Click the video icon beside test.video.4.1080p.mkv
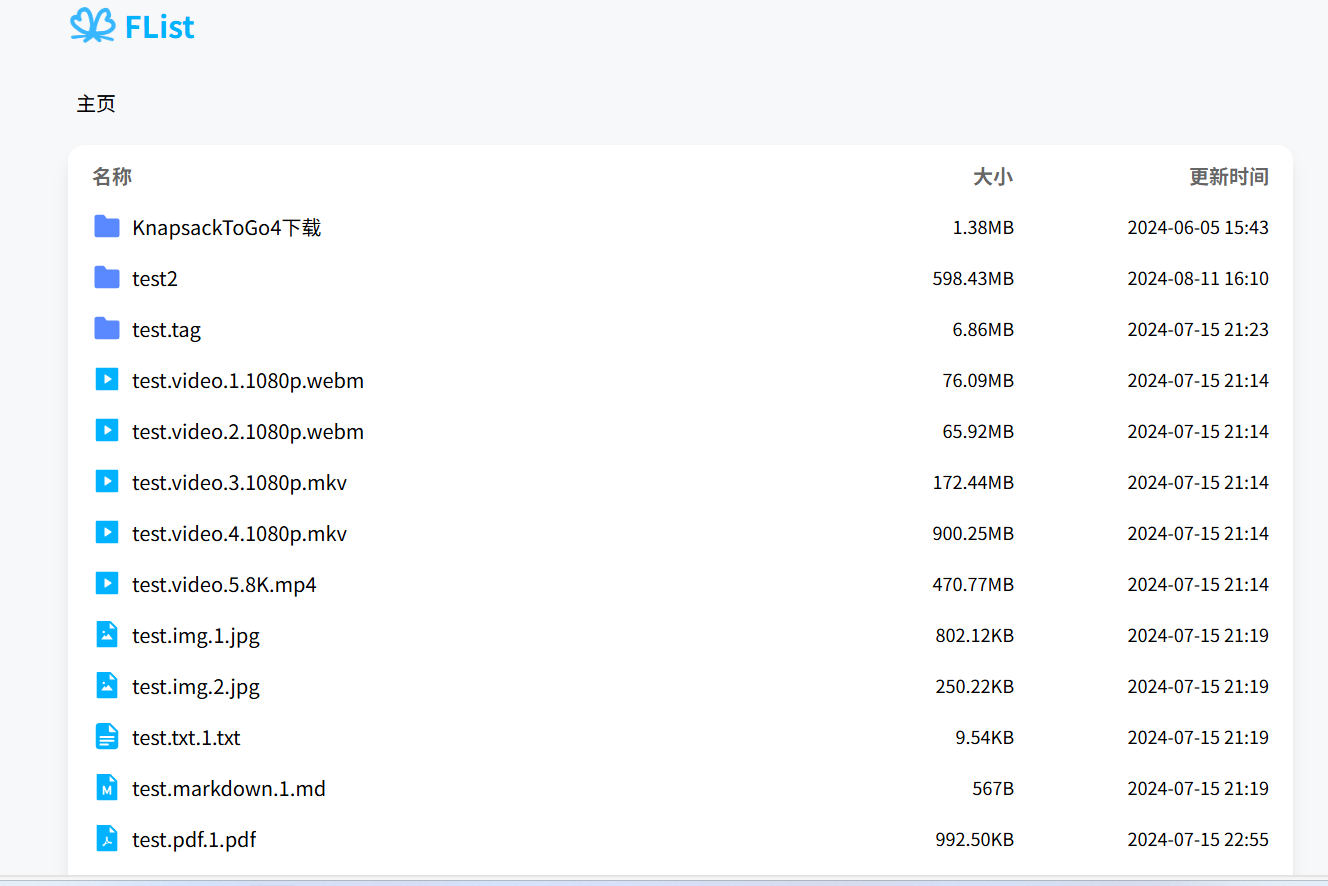This screenshot has height=886, width=1328. pos(107,533)
